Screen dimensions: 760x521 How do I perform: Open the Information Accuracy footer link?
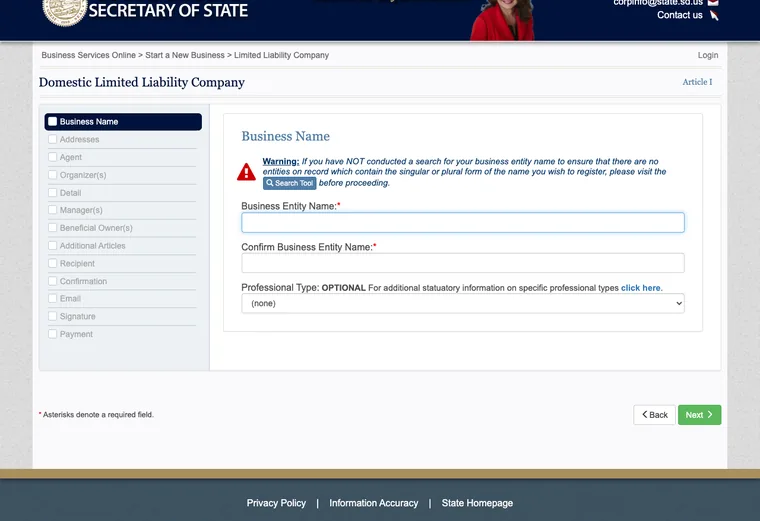coord(374,503)
